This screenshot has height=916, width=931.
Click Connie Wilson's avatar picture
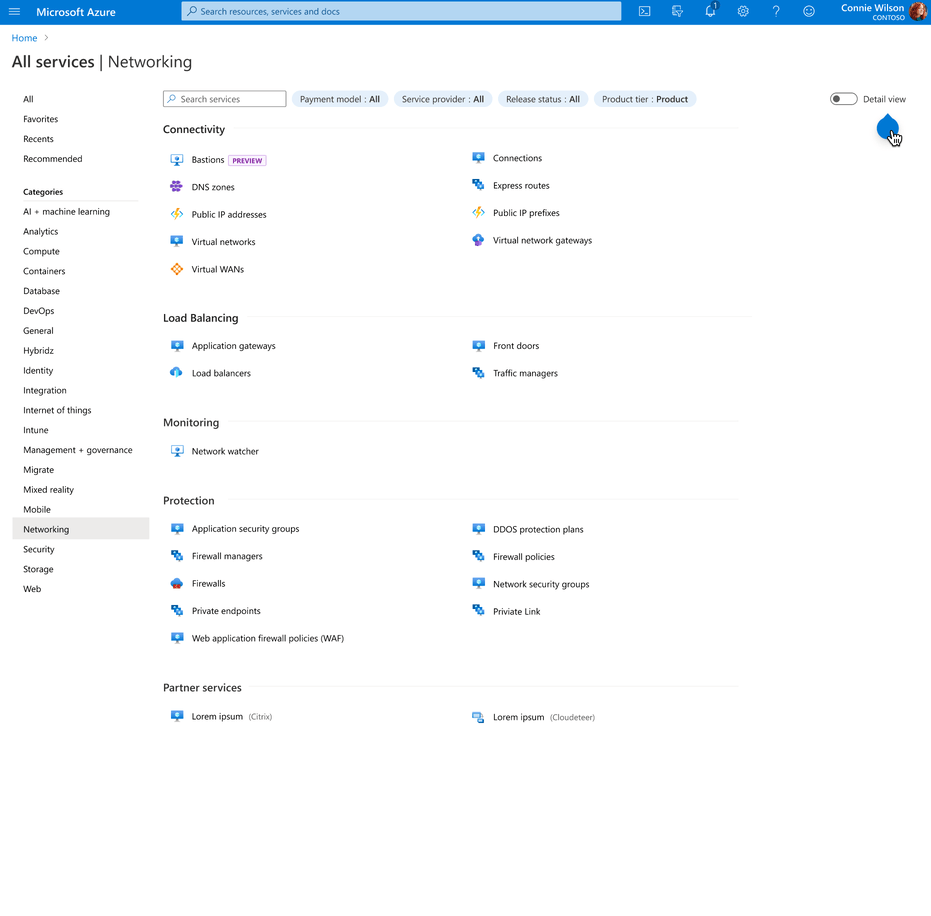[918, 12]
